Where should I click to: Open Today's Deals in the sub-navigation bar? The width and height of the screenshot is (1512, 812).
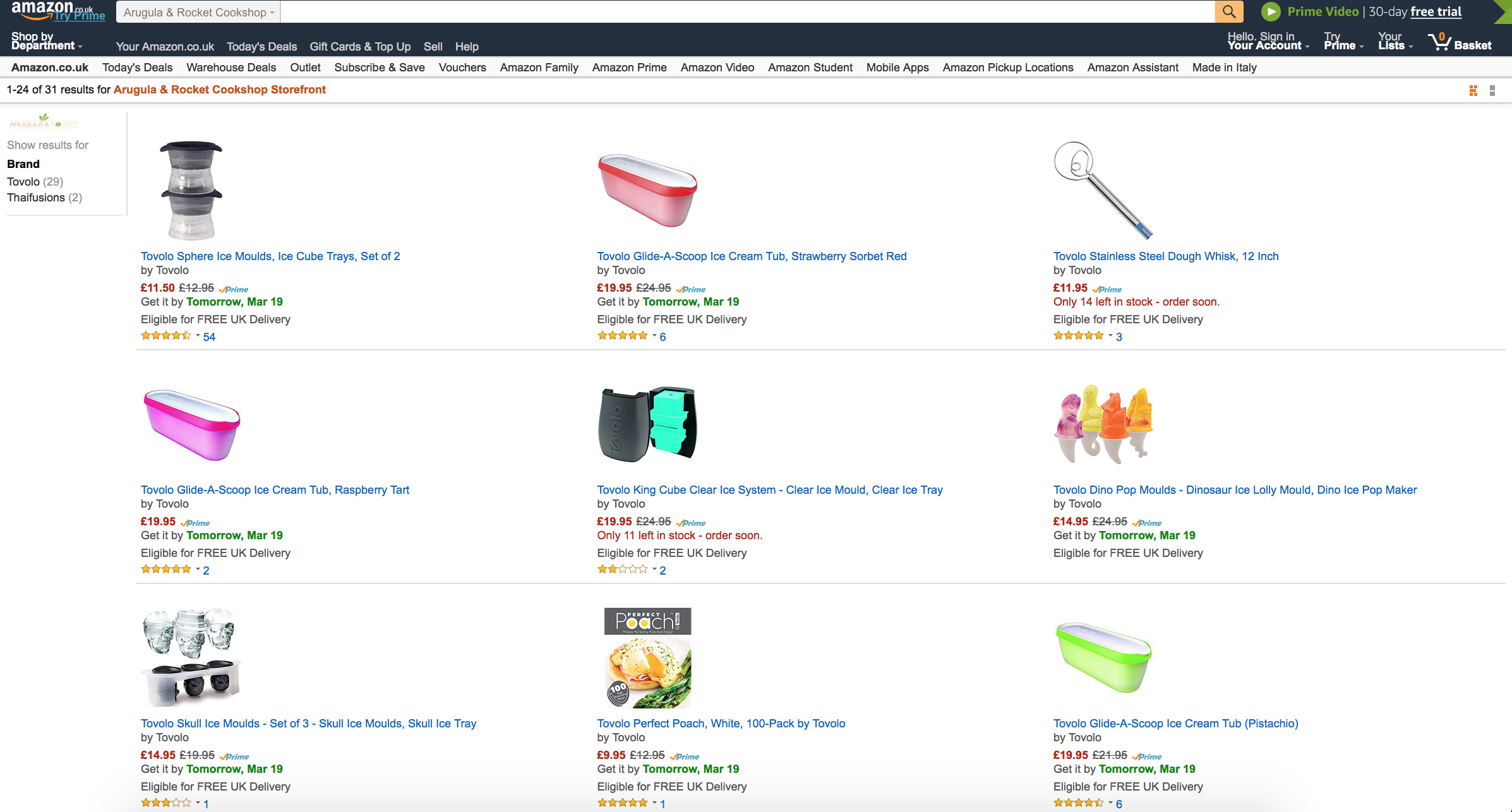(x=137, y=68)
